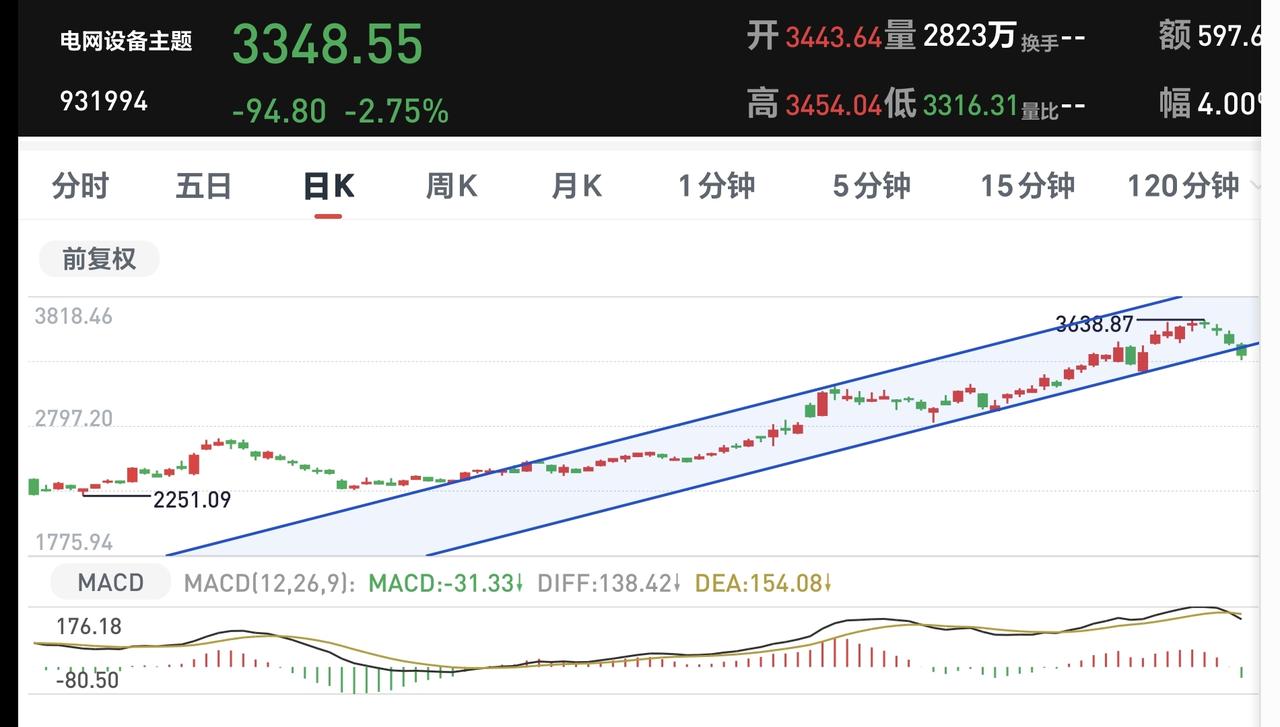Select the 1分钟 interval tab
Image resolution: width=1280 pixels, height=727 pixels.
717,186
